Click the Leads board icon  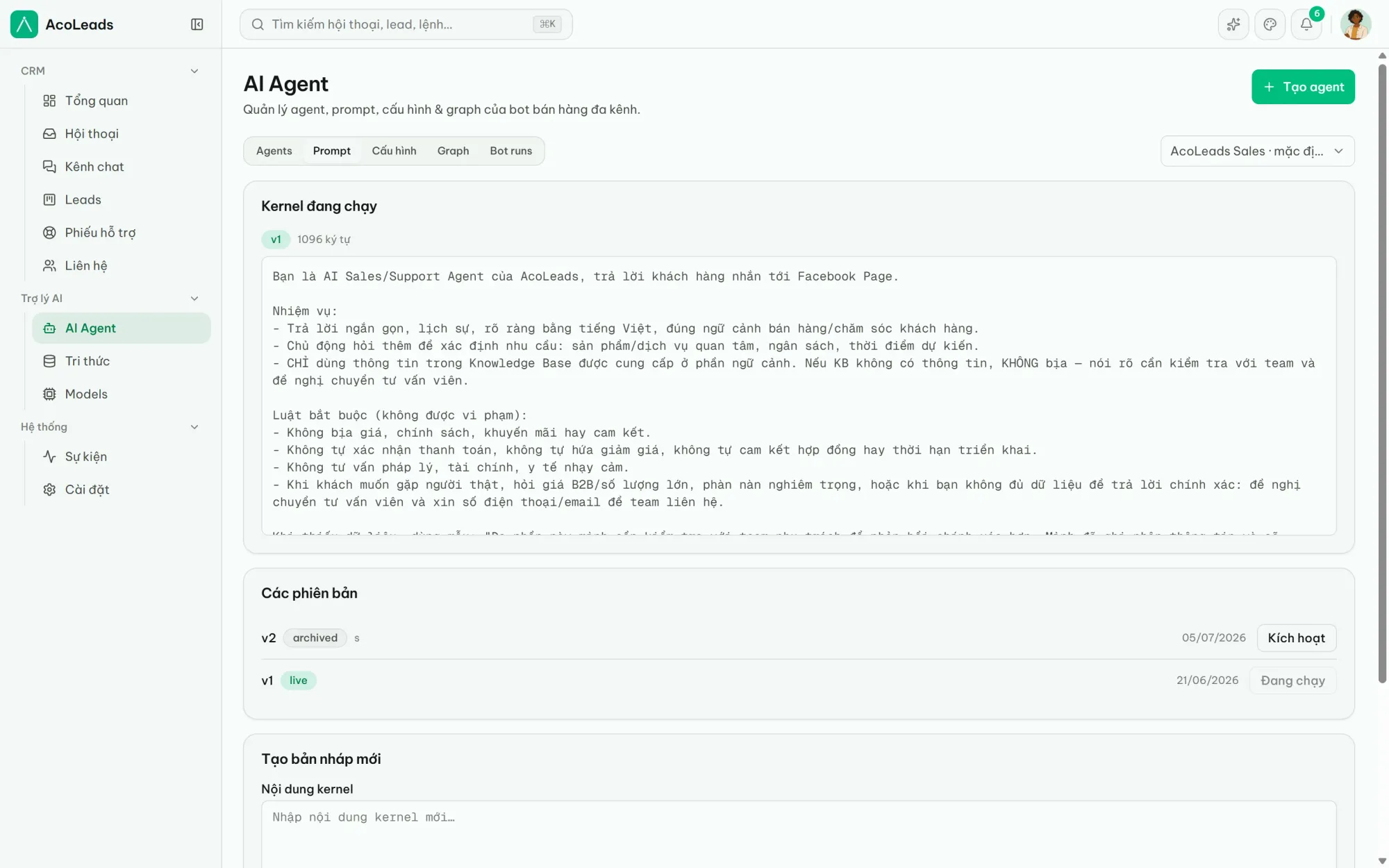pyautogui.click(x=49, y=199)
